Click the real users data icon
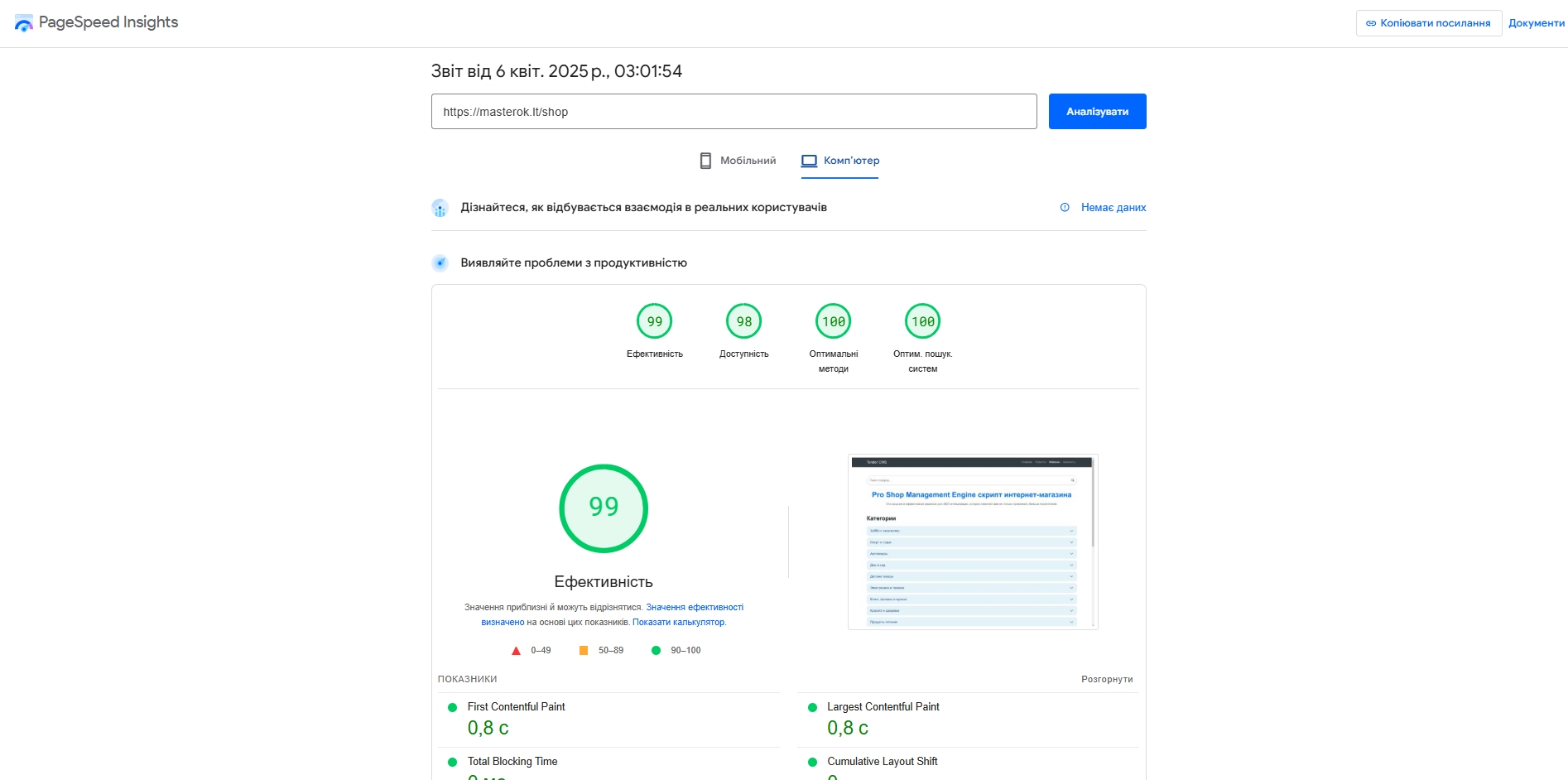1568x780 pixels. point(440,208)
